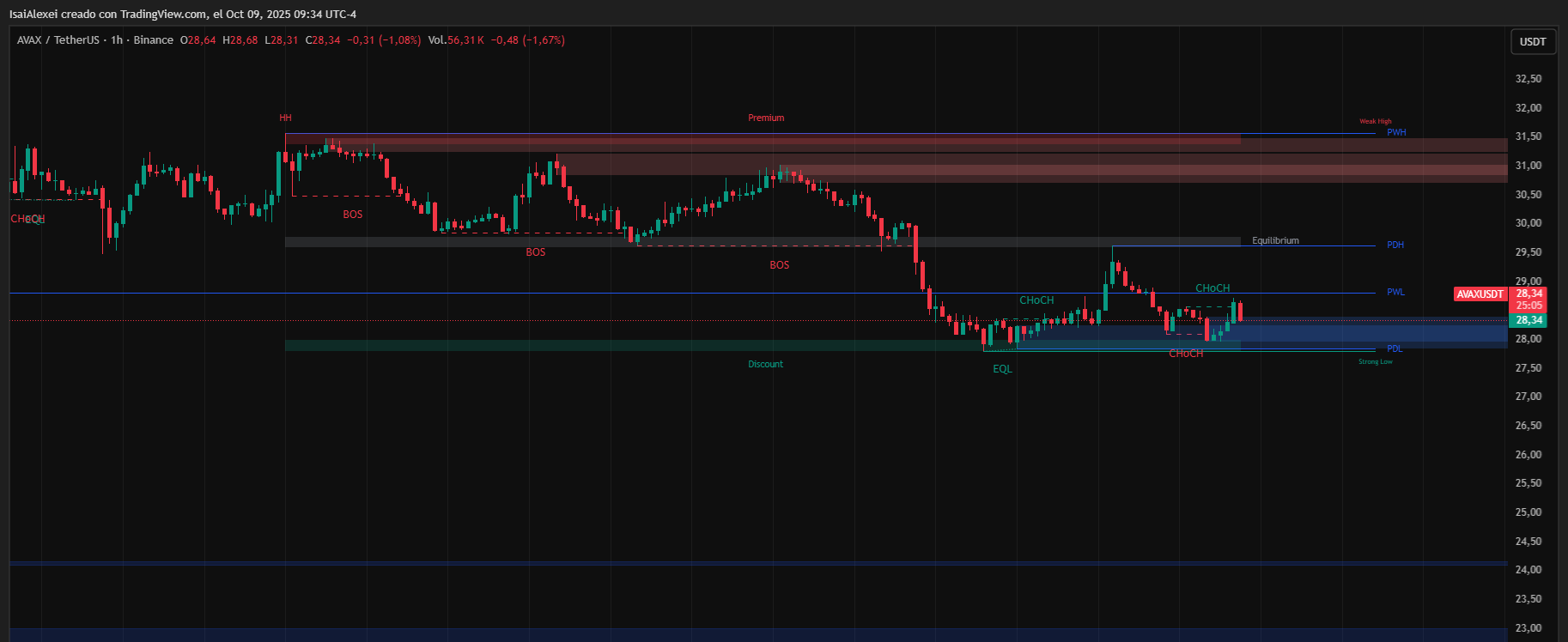Click the PDL level label

coord(1395,348)
